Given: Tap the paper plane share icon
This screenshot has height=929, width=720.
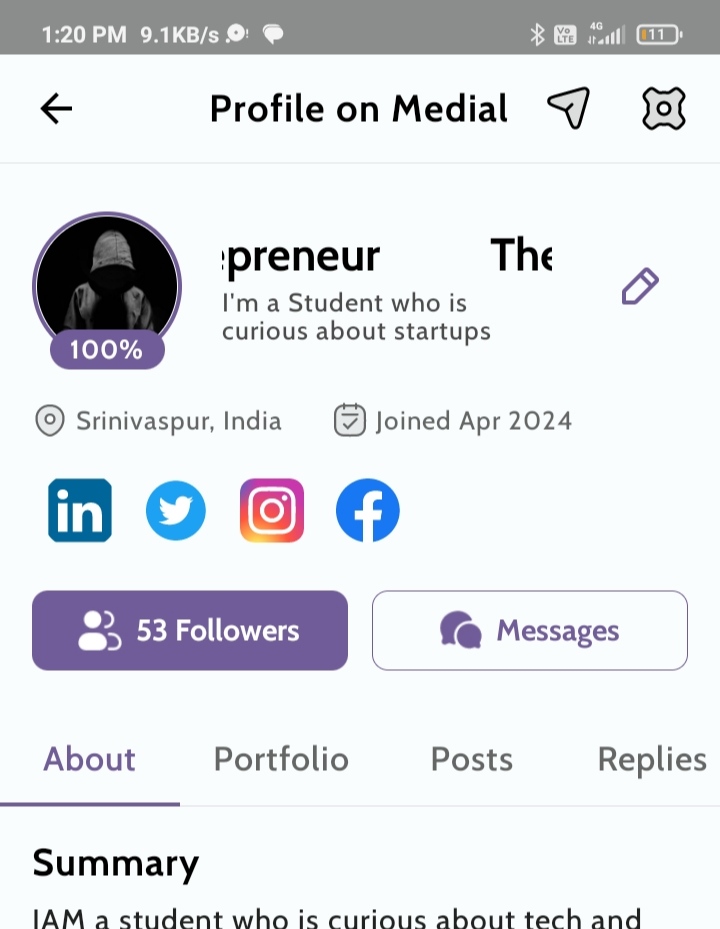Looking at the screenshot, I should pos(568,108).
